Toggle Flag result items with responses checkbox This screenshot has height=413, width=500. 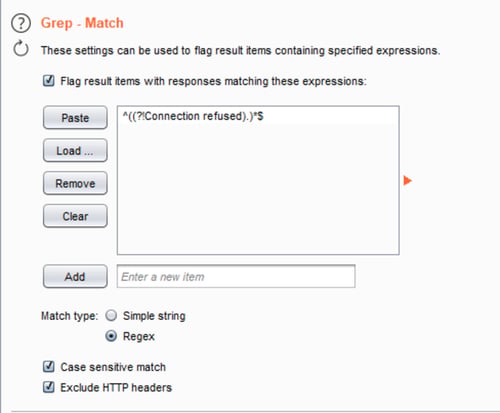pos(49,81)
